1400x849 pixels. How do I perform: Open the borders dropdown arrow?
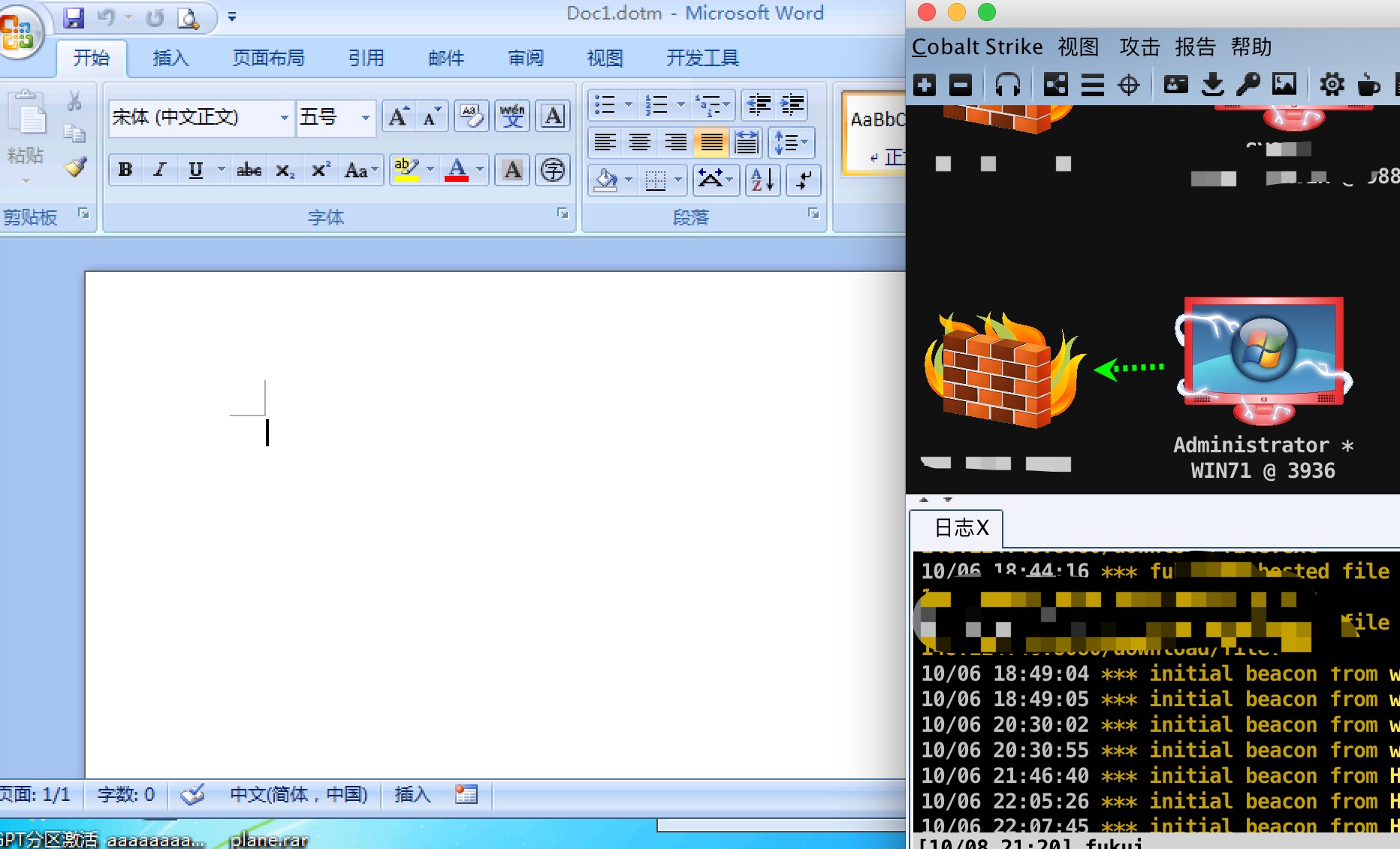[x=678, y=180]
